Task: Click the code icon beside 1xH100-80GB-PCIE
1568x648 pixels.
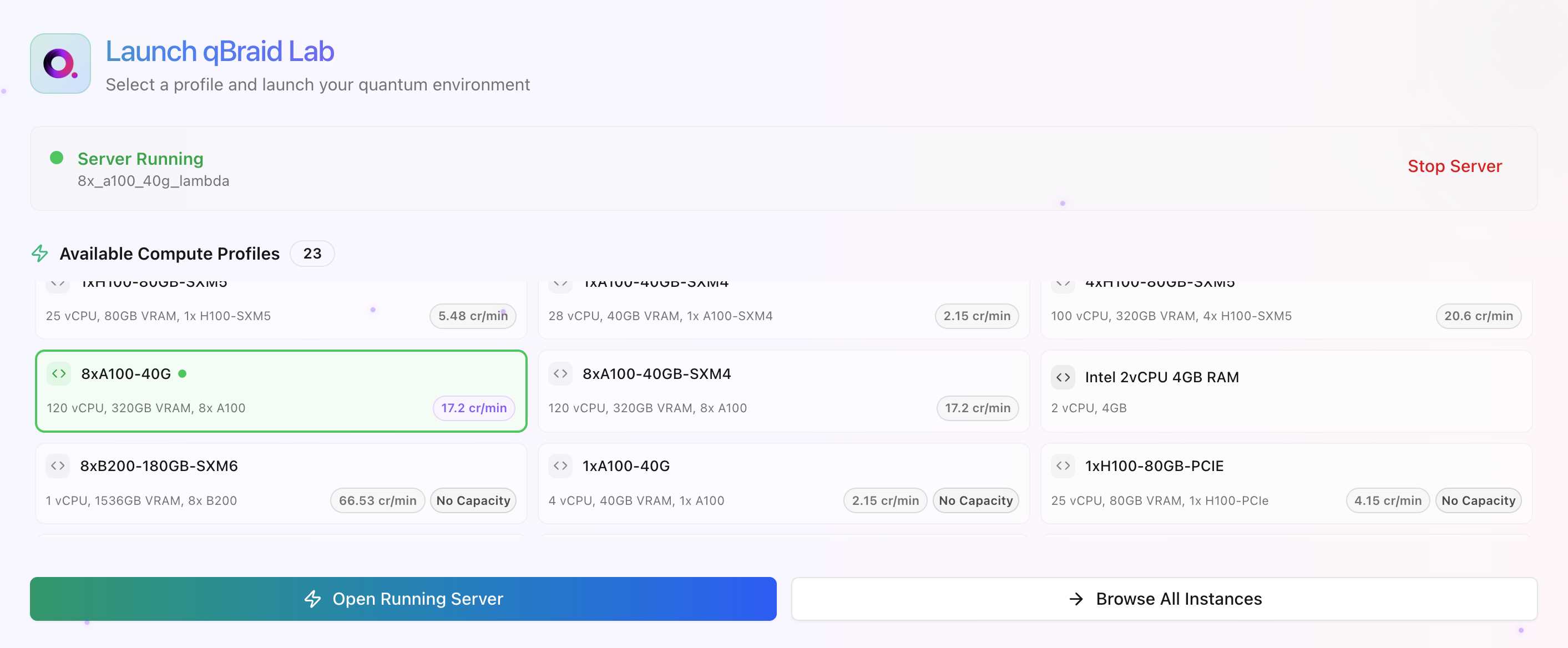Action: pyautogui.click(x=1063, y=465)
